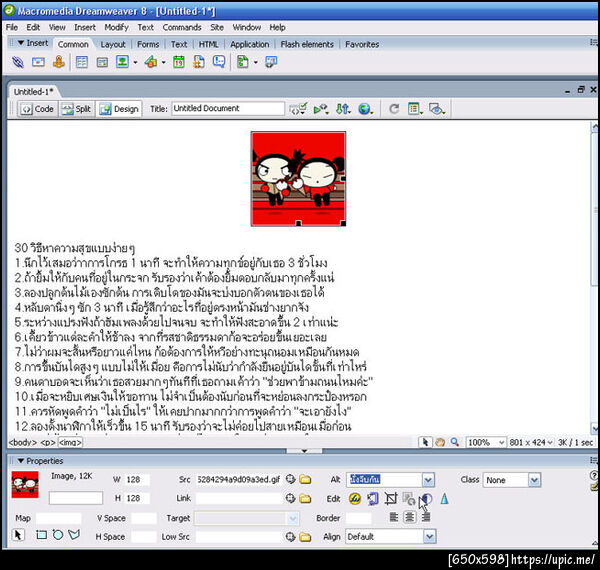This screenshot has width=600, height=570.
Task: Switch to Design view
Action: [x=119, y=109]
